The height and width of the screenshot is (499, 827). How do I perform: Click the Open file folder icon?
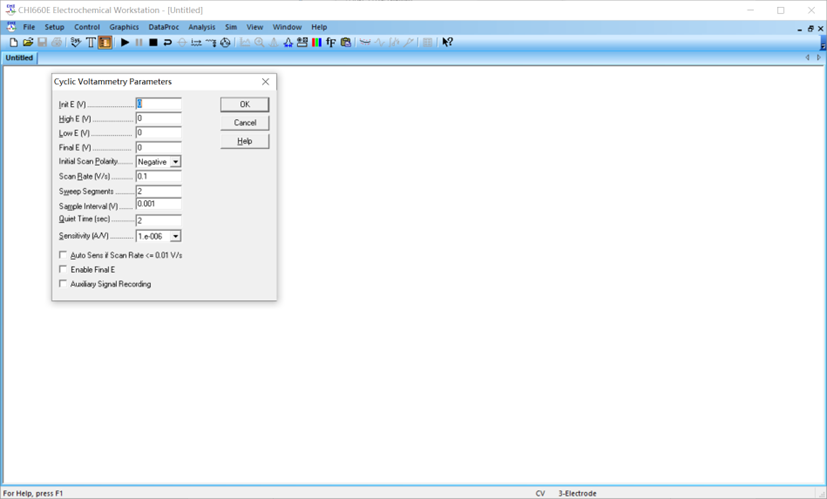[28, 42]
